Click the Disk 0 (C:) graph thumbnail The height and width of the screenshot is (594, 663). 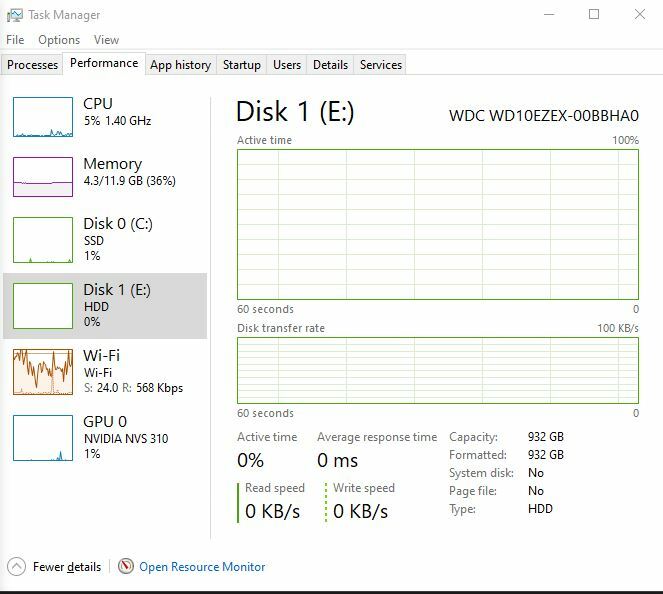tap(43, 240)
